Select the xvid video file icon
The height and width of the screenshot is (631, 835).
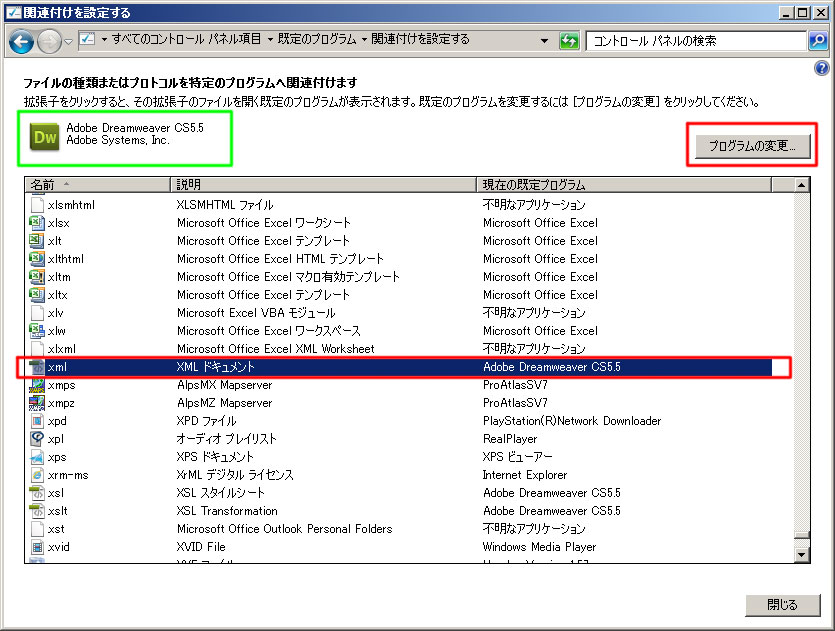[37, 547]
